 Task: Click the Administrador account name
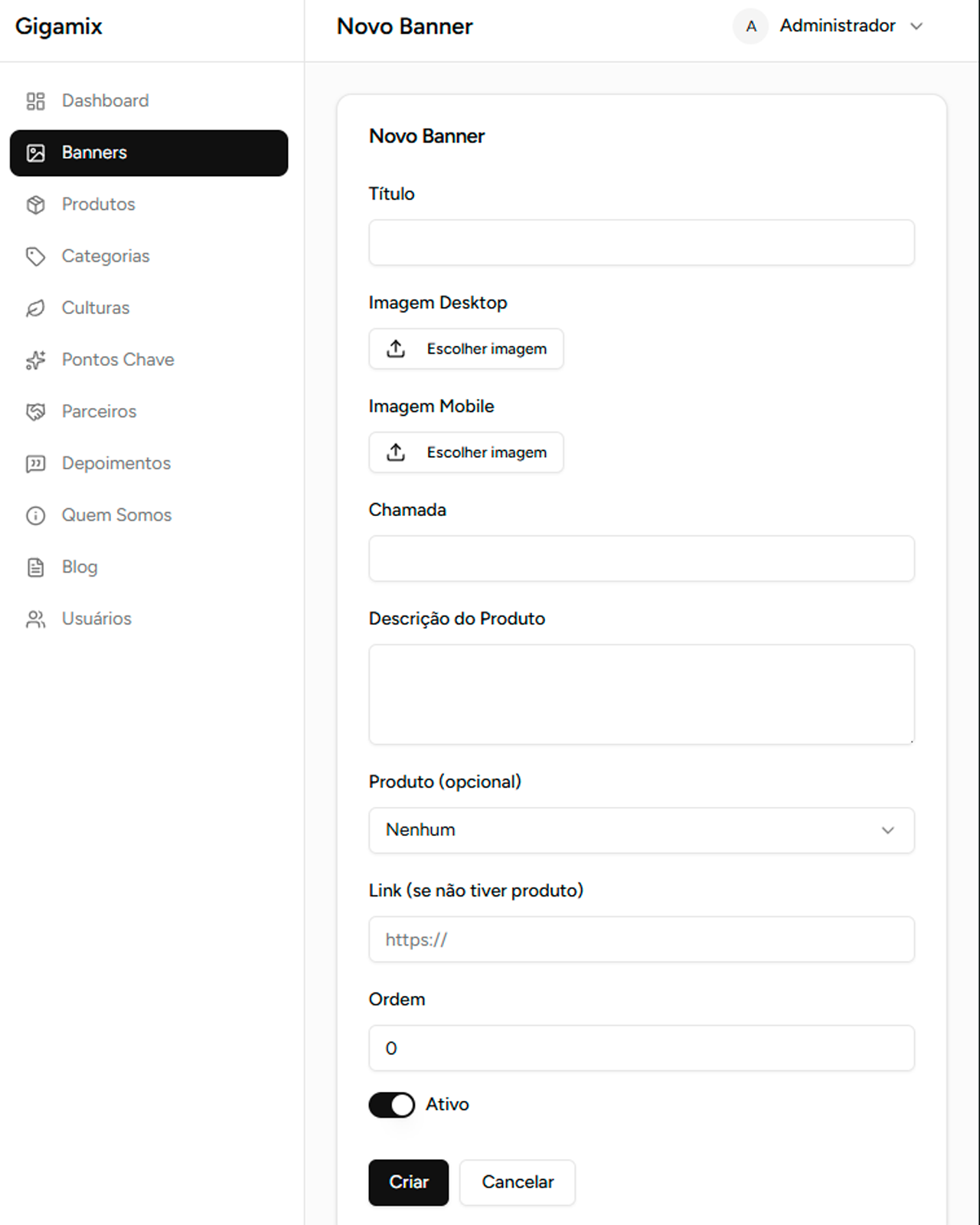(838, 26)
